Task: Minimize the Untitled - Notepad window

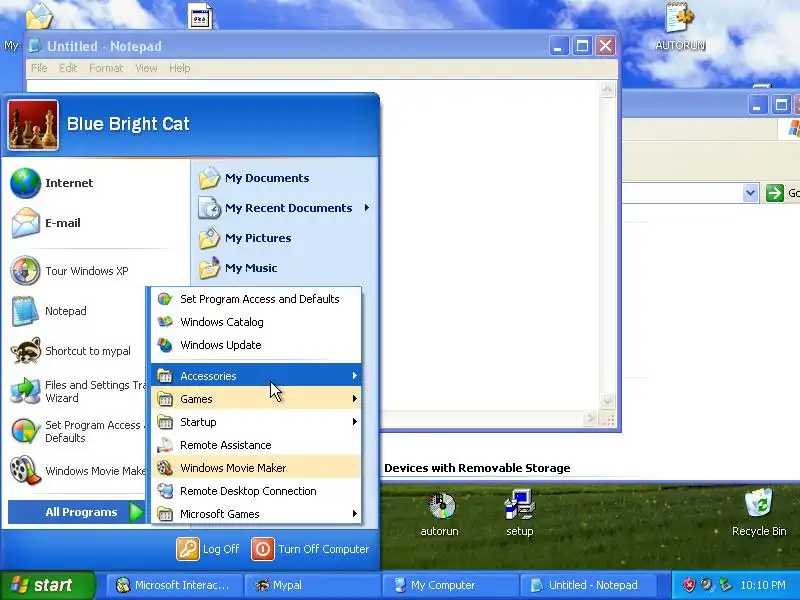Action: [558, 46]
